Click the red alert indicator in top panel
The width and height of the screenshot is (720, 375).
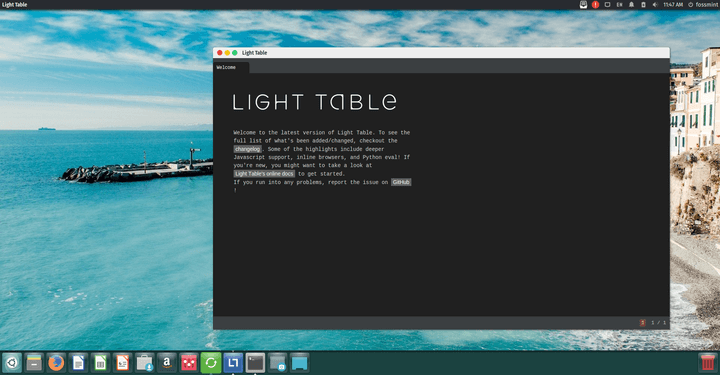595,5
